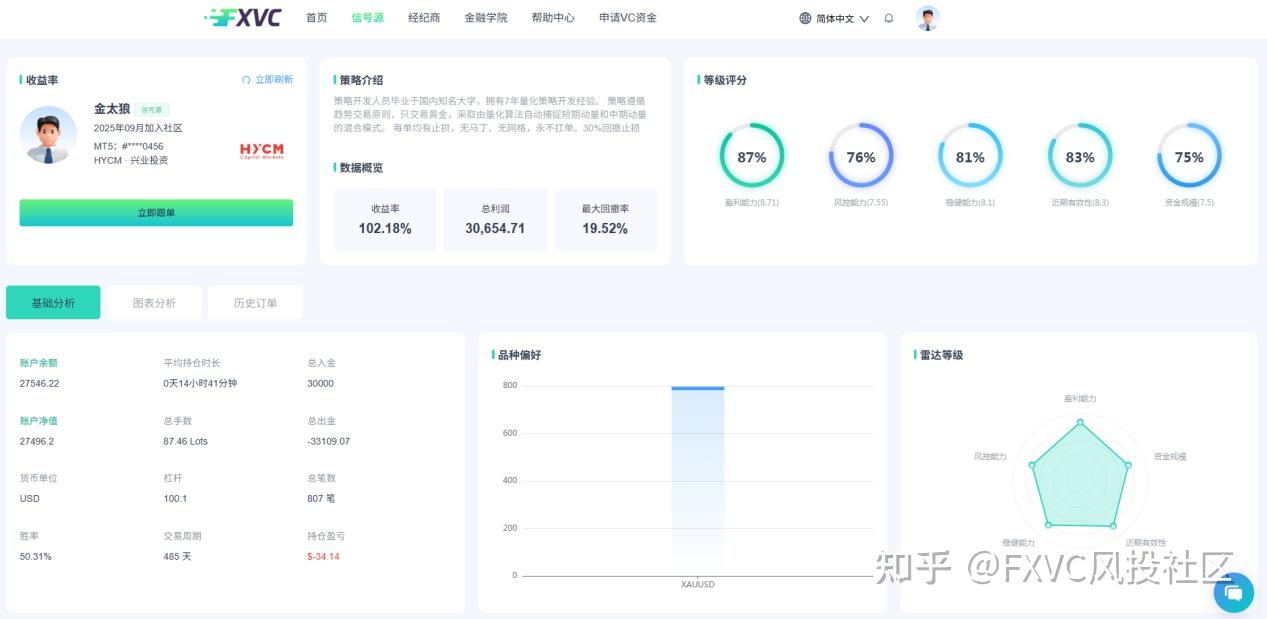Click the 立即跟单 button
1267x619 pixels.
pyautogui.click(x=156, y=213)
